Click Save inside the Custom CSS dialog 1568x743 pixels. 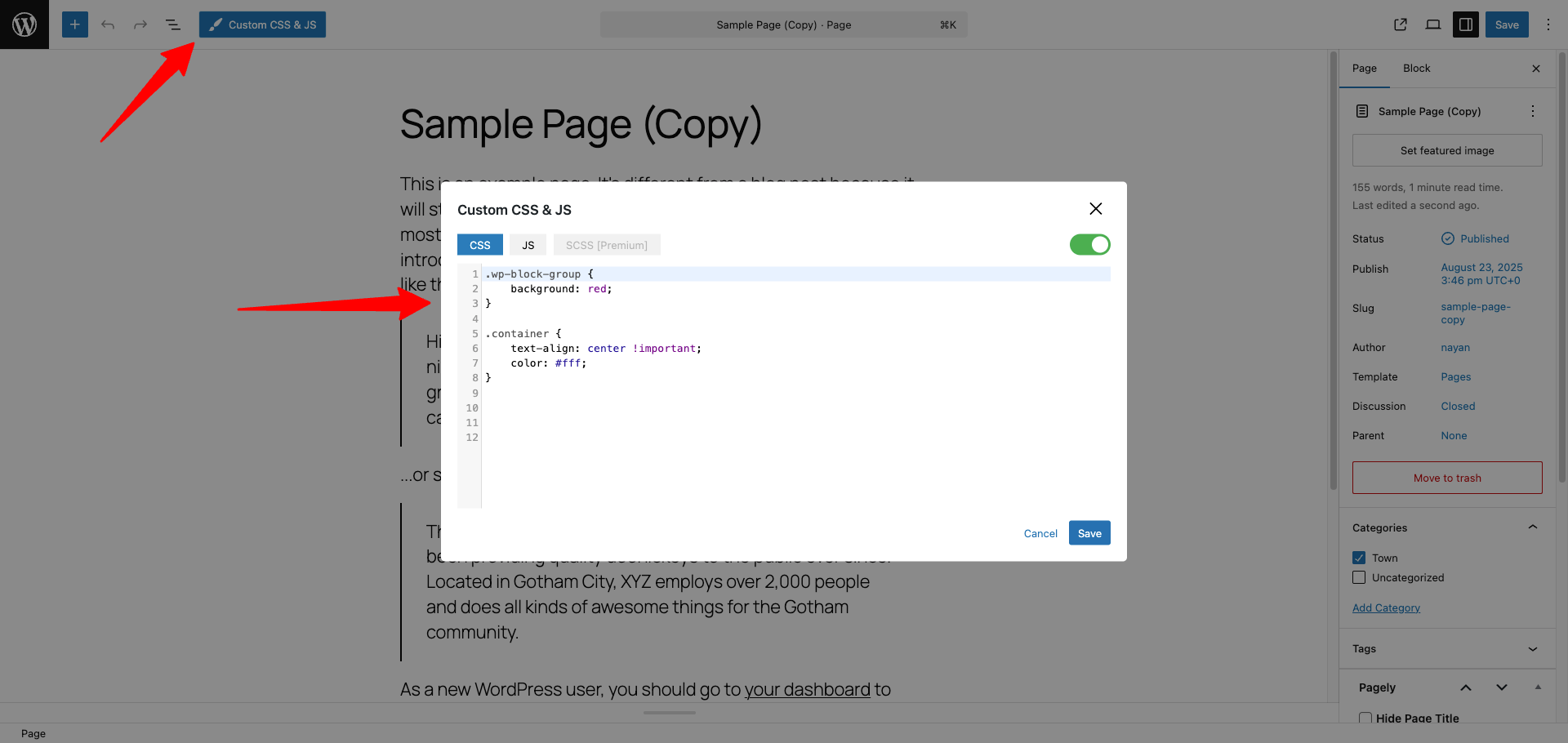pyautogui.click(x=1089, y=532)
